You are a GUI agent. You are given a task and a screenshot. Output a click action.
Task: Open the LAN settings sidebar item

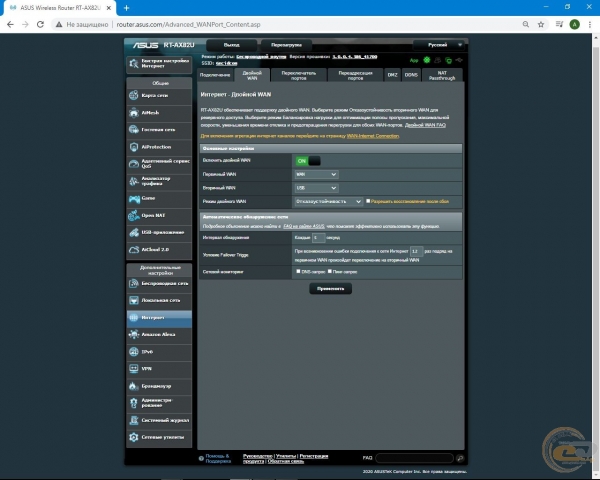pyautogui.click(x=159, y=300)
